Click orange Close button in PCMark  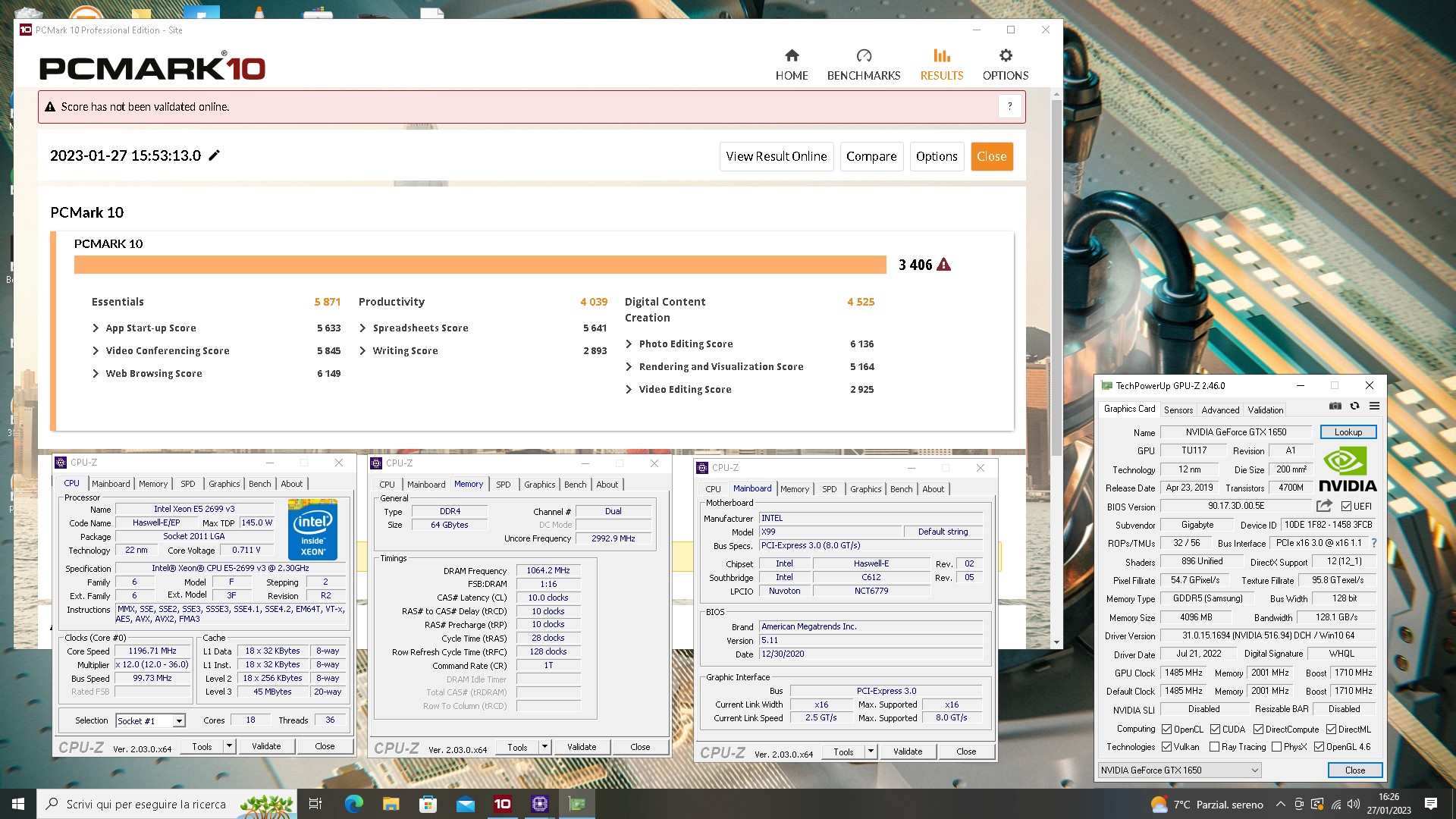pyautogui.click(x=992, y=156)
